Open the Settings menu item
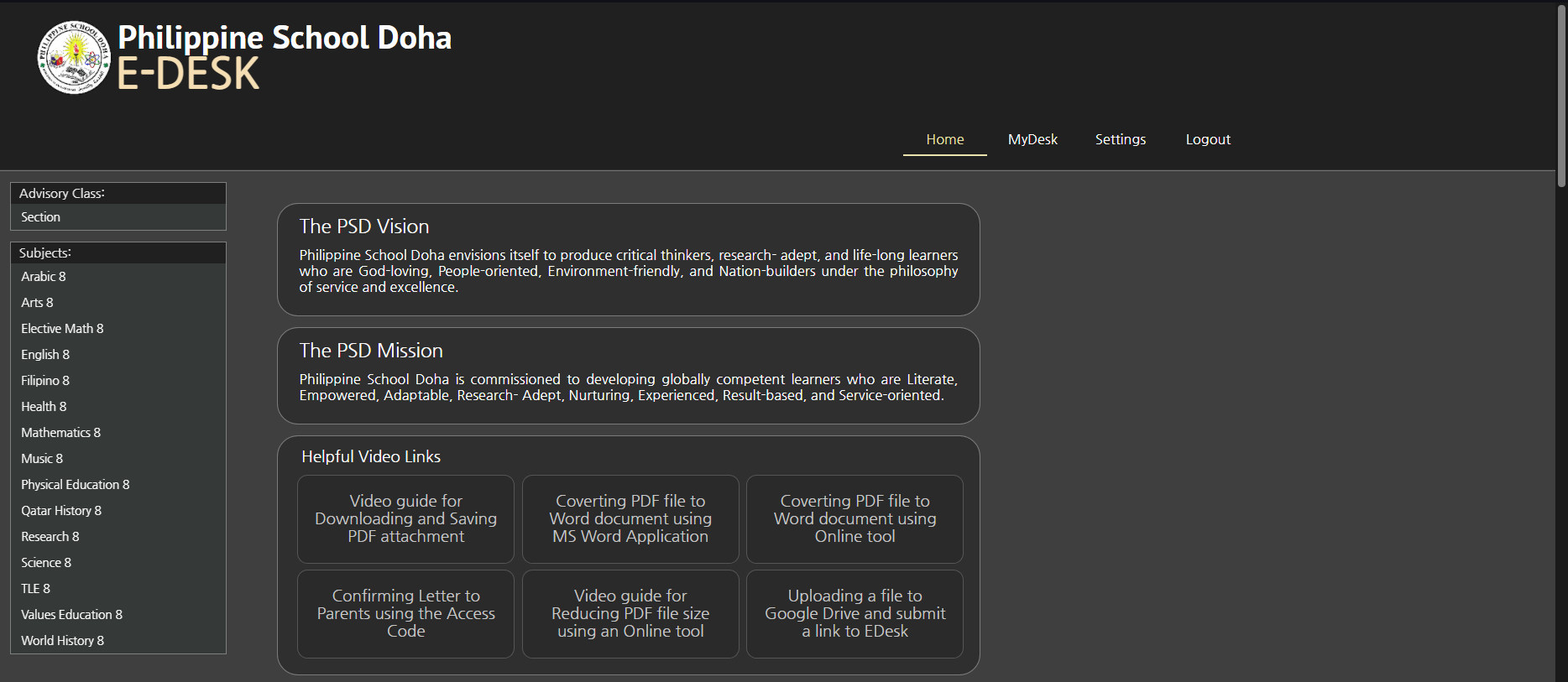The image size is (1568, 682). pos(1120,139)
